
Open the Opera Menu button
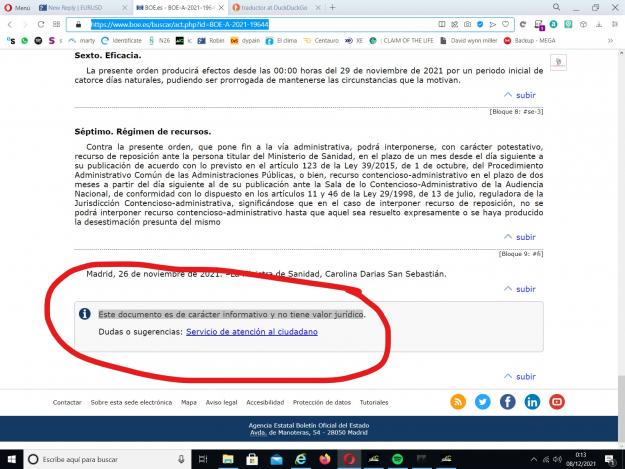pyautogui.click(x=17, y=8)
